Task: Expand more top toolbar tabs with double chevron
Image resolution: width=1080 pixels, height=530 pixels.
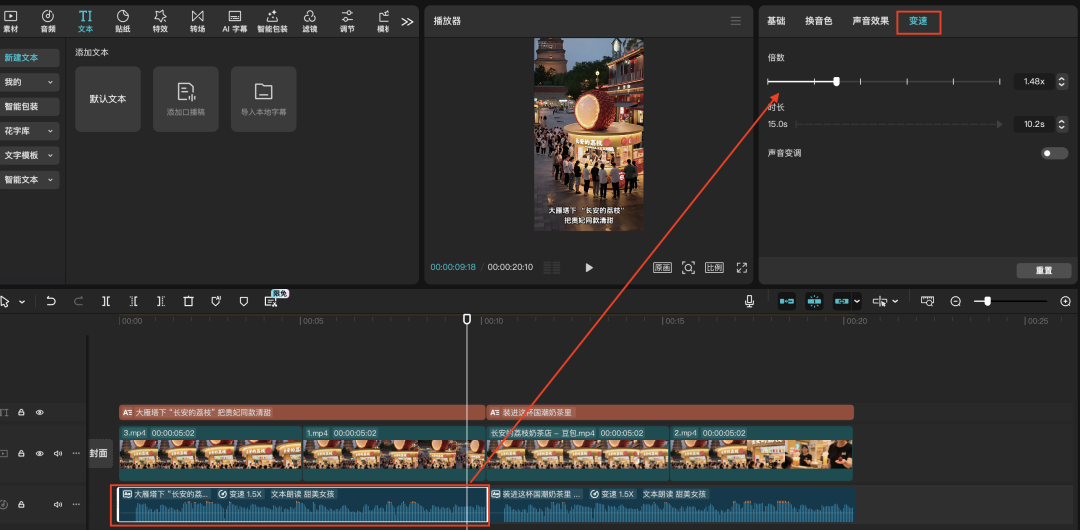Action: click(x=407, y=21)
